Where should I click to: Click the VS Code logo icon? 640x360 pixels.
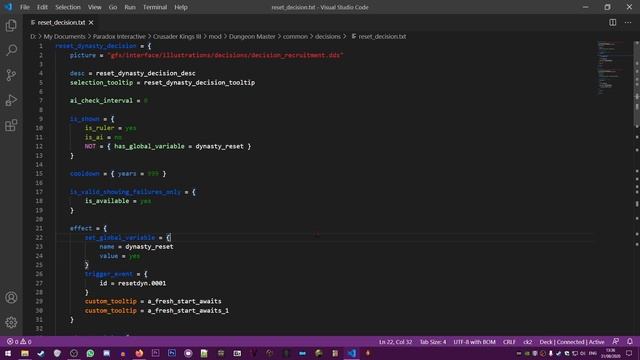[8, 7]
